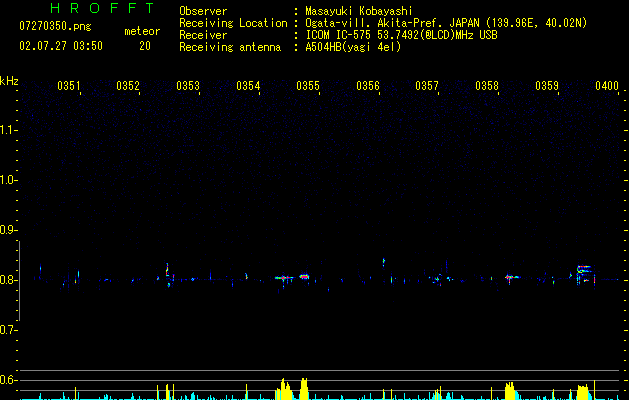Click the 0355 time marker
The image size is (629, 400).
(x=308, y=86)
